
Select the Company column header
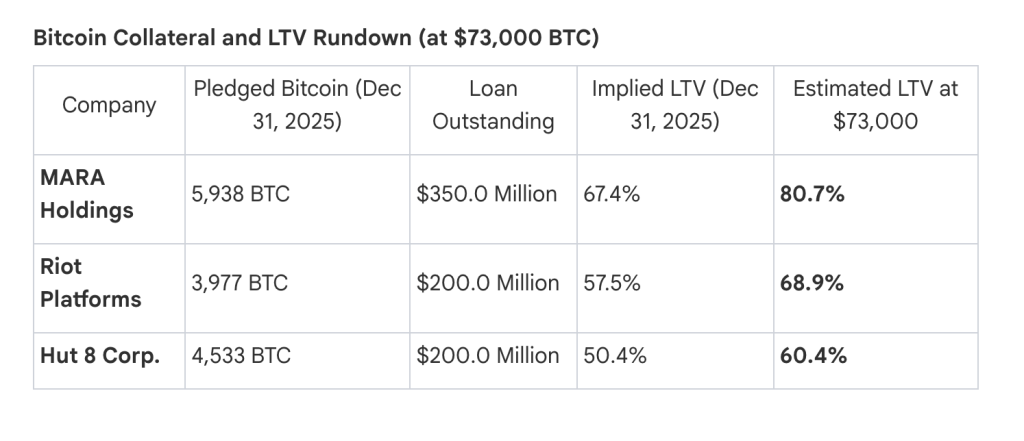(109, 105)
